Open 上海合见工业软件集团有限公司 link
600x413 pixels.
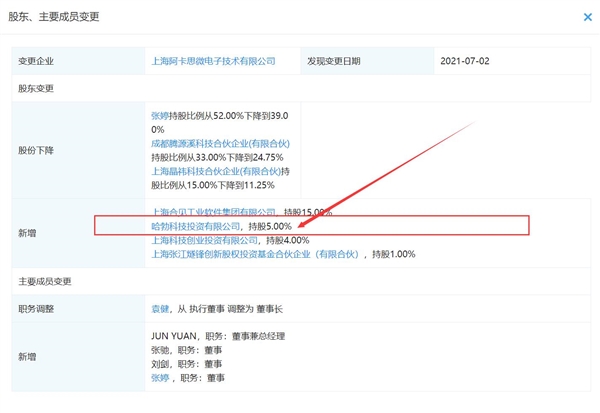[213, 212]
